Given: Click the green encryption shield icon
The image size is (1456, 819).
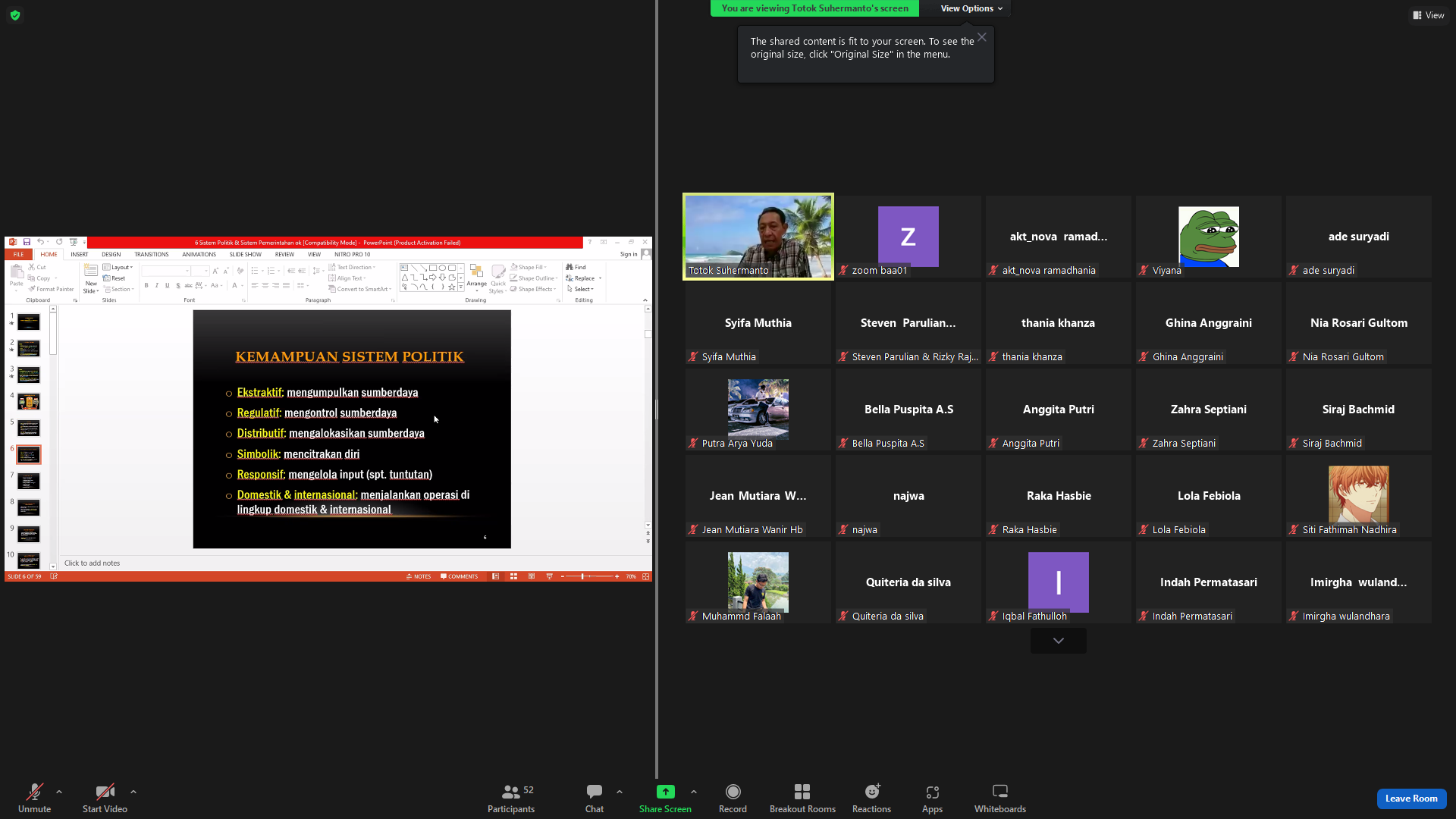Looking at the screenshot, I should point(15,15).
